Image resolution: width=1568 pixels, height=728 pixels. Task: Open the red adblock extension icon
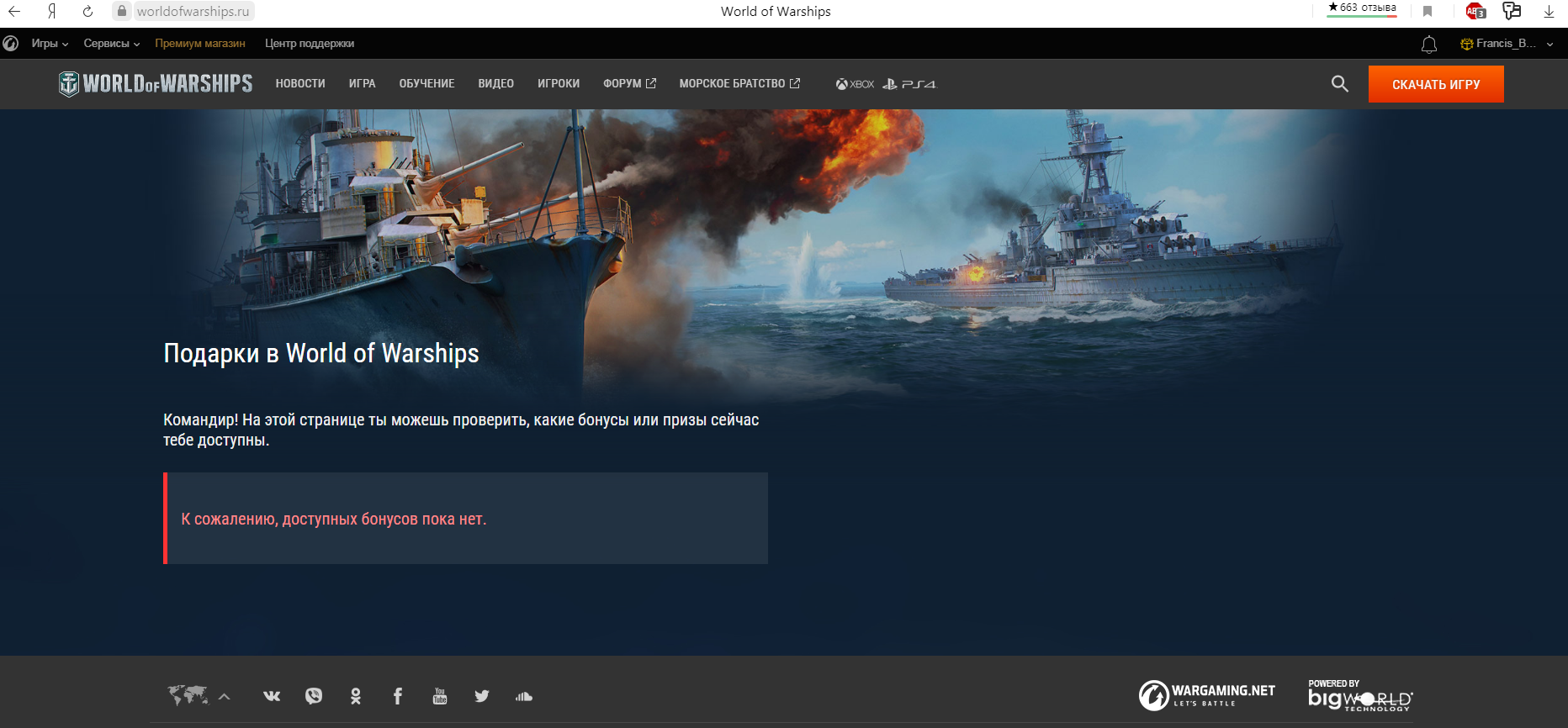1475,11
